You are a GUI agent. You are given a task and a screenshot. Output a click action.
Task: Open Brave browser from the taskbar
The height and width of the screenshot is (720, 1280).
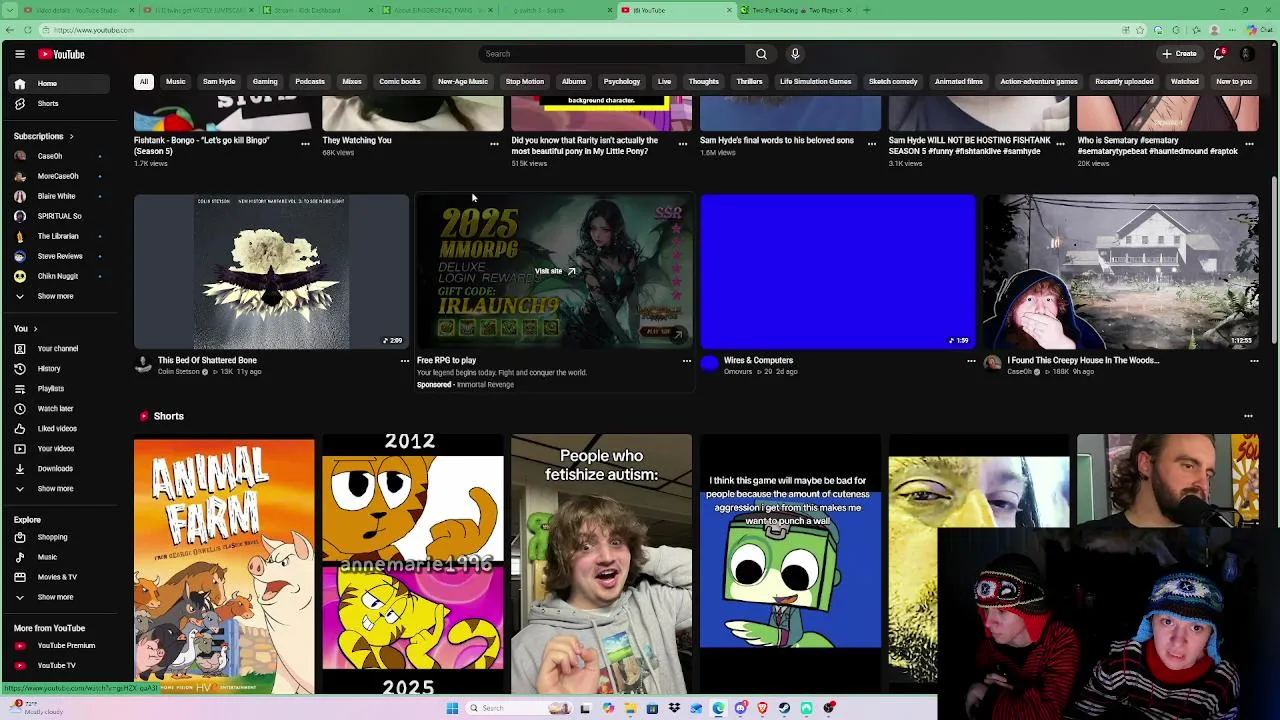tap(762, 708)
